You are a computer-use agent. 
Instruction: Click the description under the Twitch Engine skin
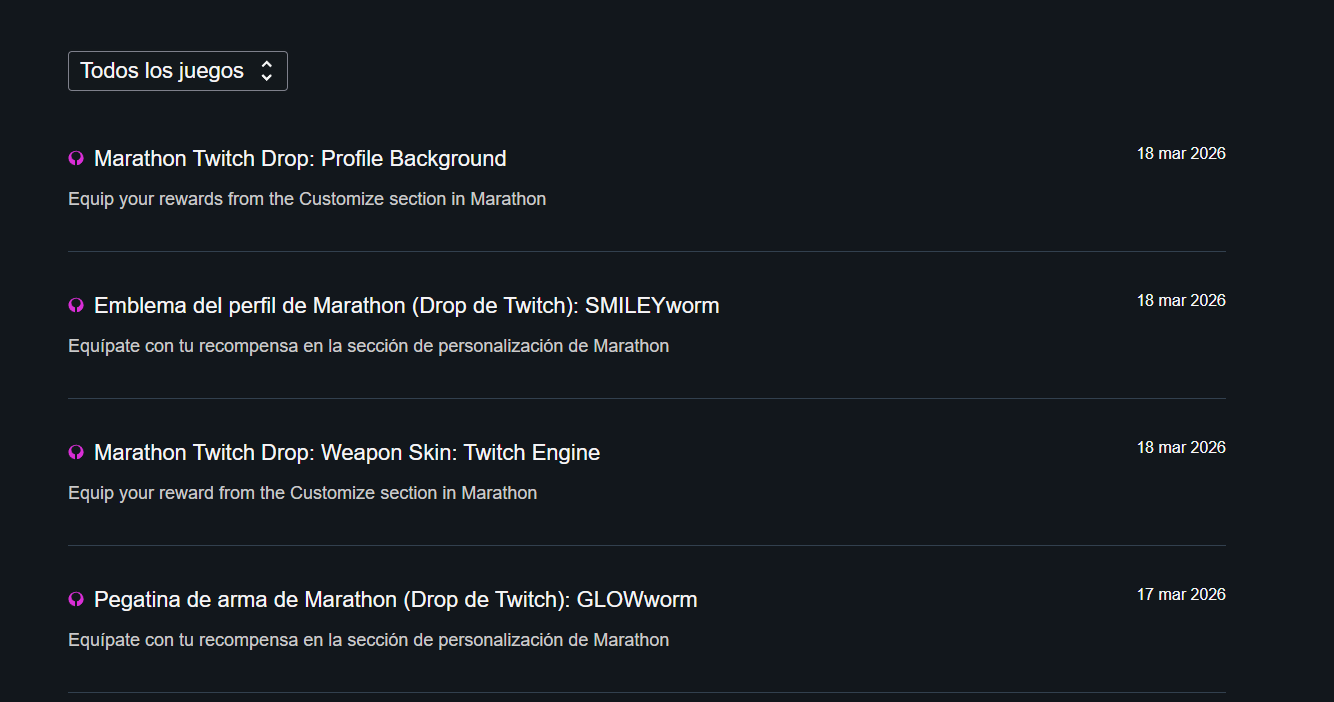click(x=302, y=493)
